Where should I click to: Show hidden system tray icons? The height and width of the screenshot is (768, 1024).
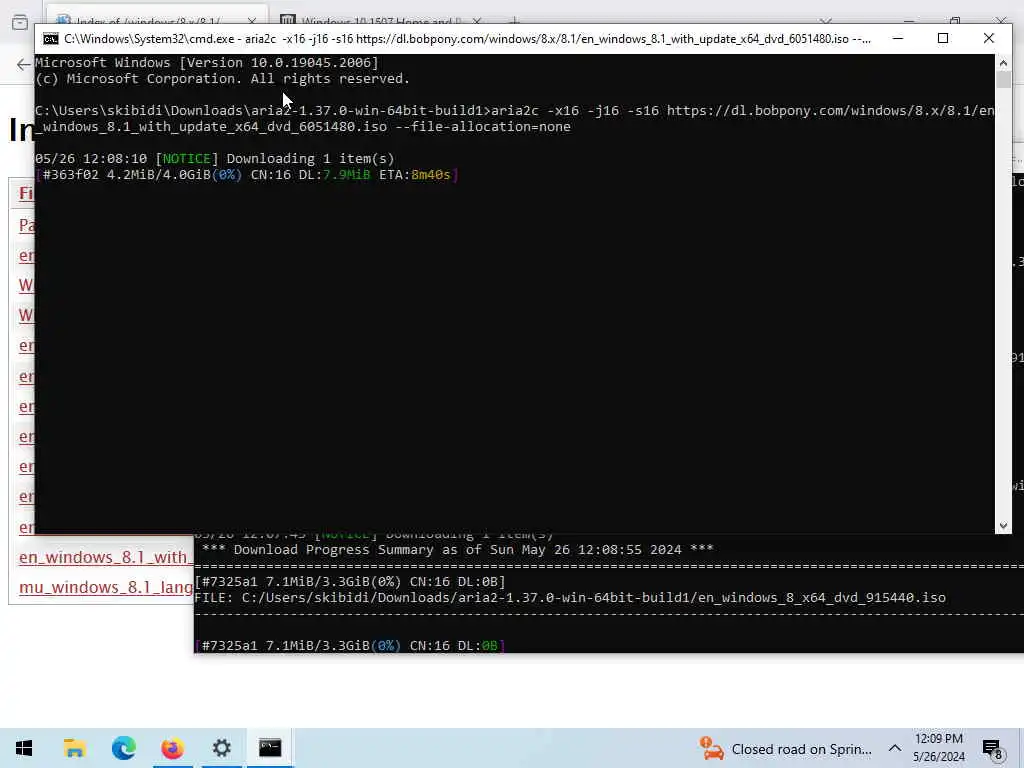pyautogui.click(x=895, y=748)
